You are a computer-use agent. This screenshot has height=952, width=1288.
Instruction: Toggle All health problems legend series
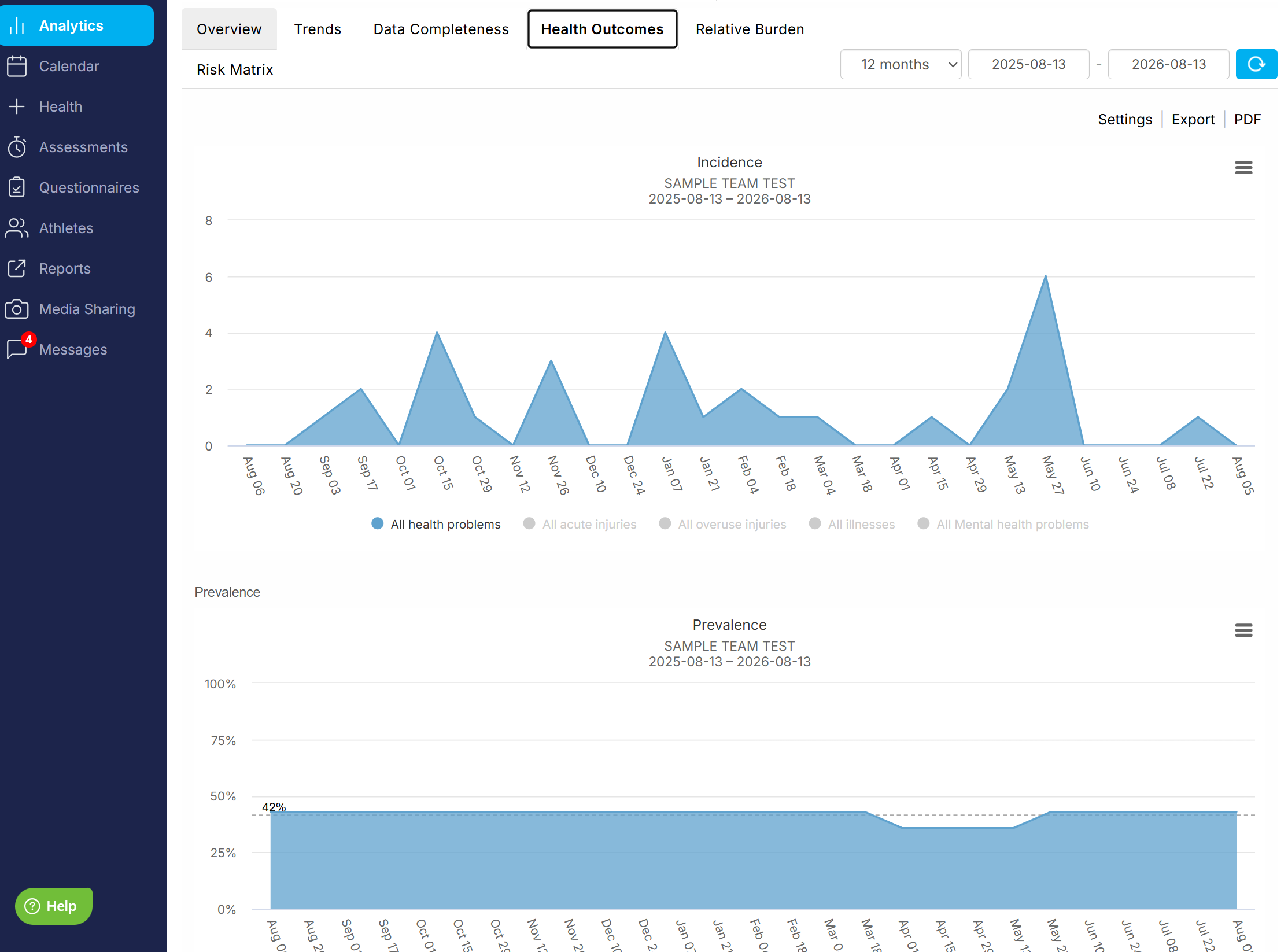(x=436, y=524)
